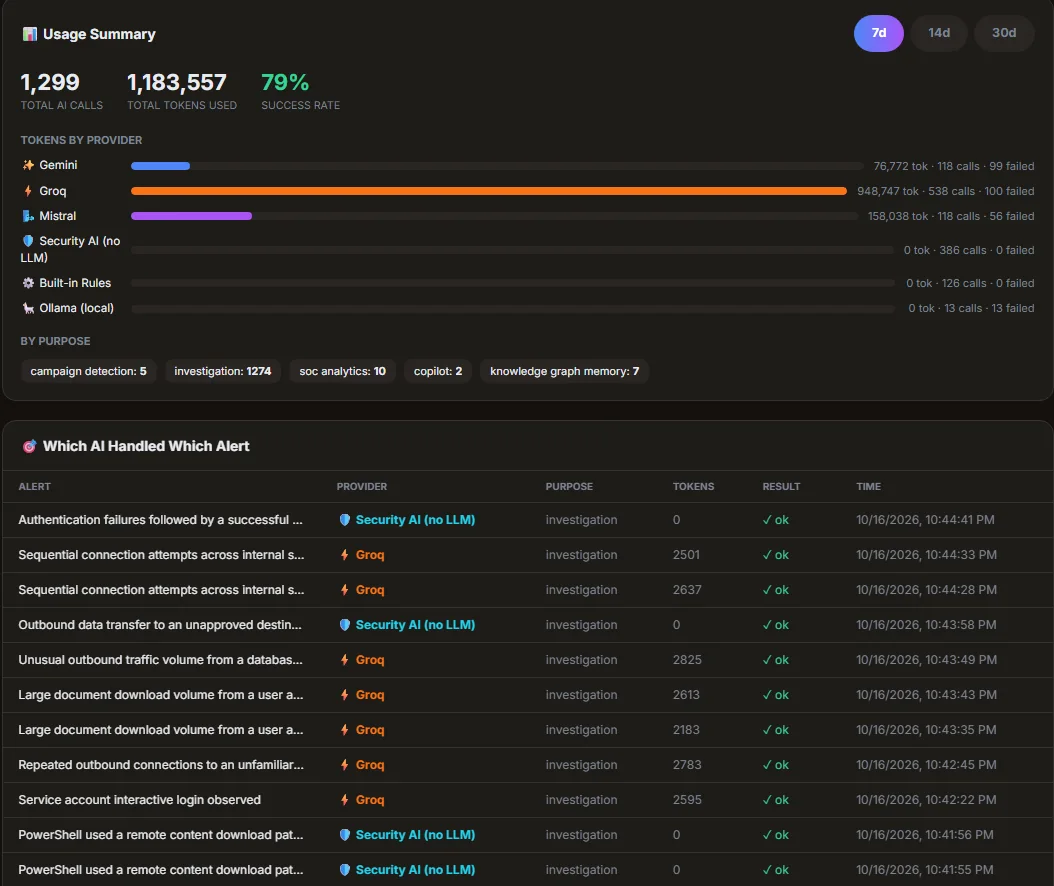
Task: Click Groq bolt icon in 10:43:43 PM row
Action: 344,694
